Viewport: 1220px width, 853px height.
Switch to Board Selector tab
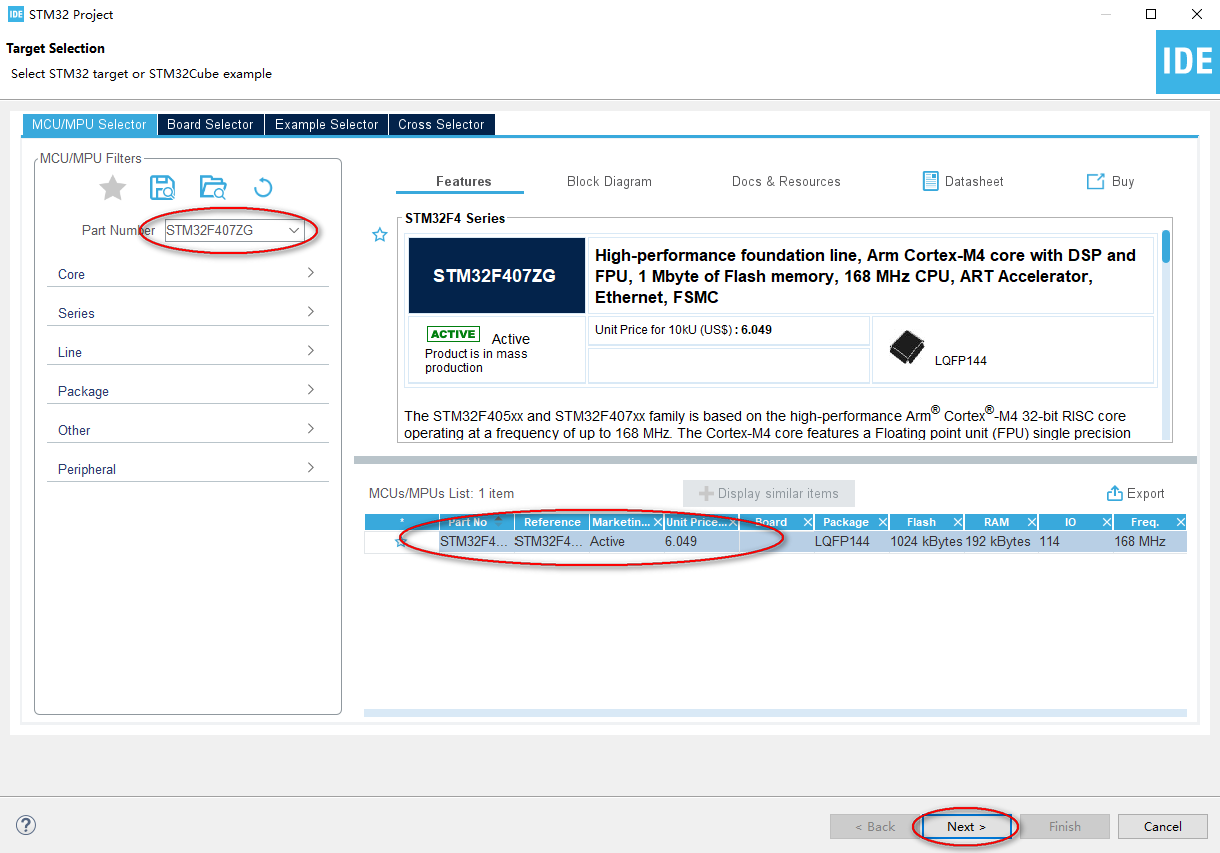[210, 125]
